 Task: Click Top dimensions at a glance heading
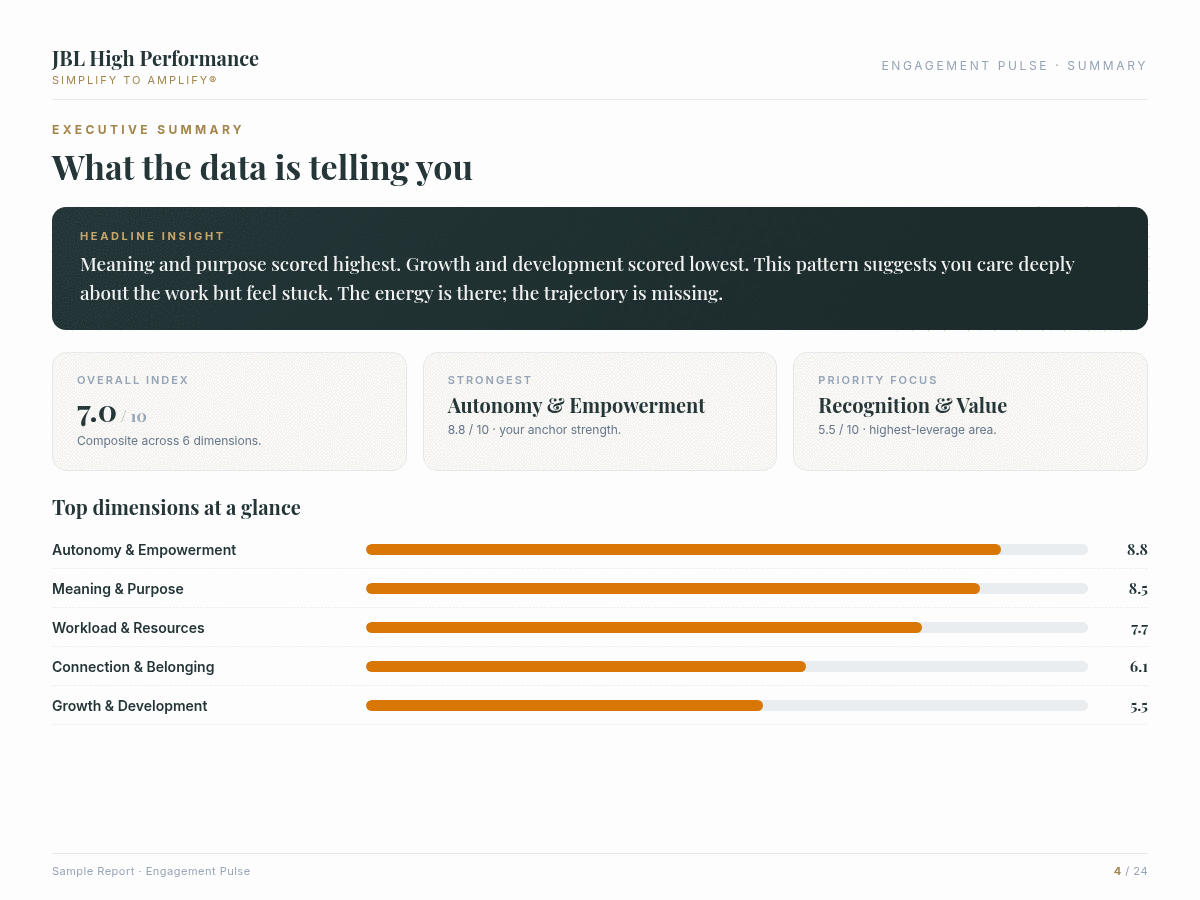pyautogui.click(x=176, y=508)
